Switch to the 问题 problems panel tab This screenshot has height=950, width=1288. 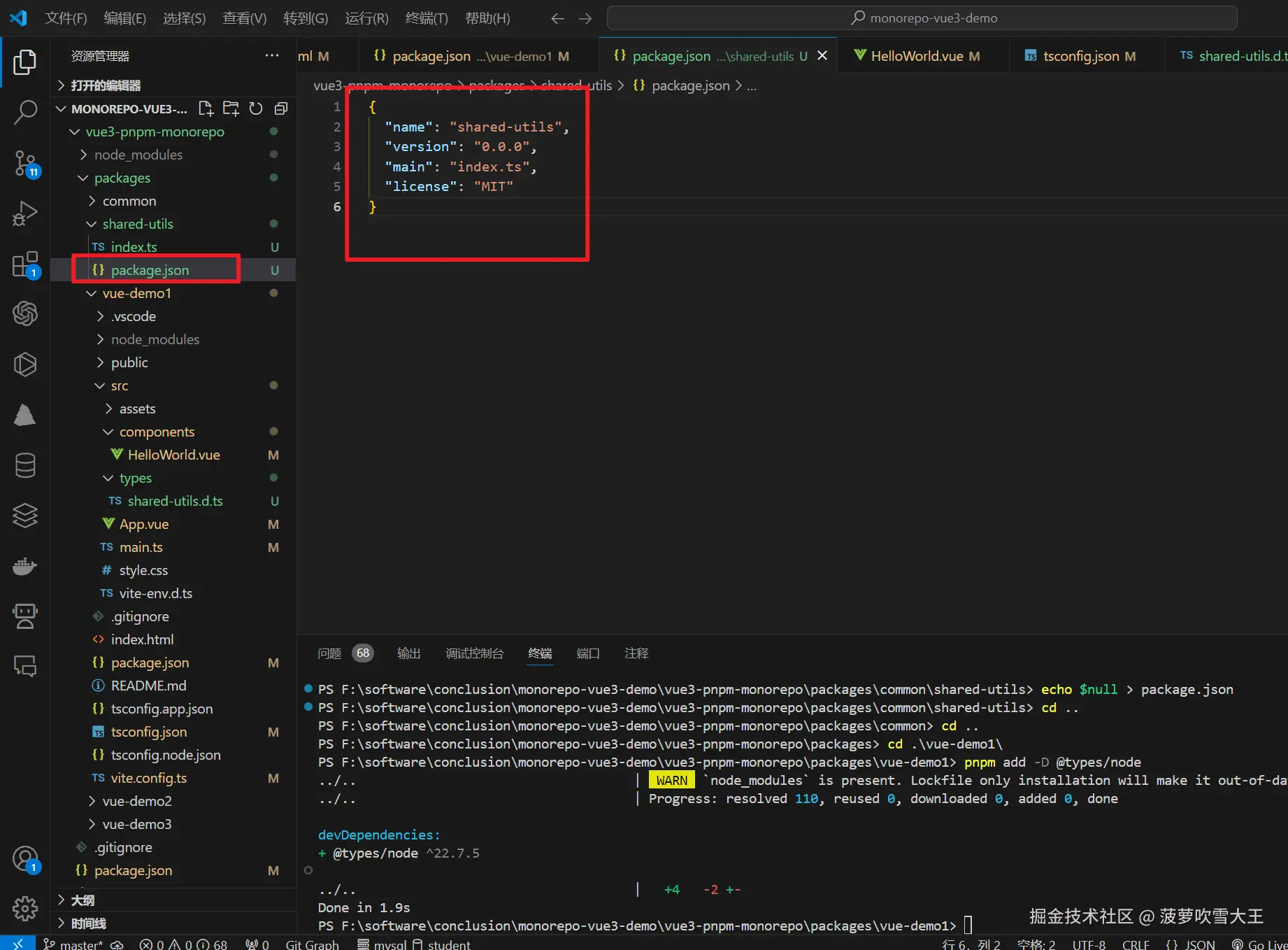(x=329, y=653)
